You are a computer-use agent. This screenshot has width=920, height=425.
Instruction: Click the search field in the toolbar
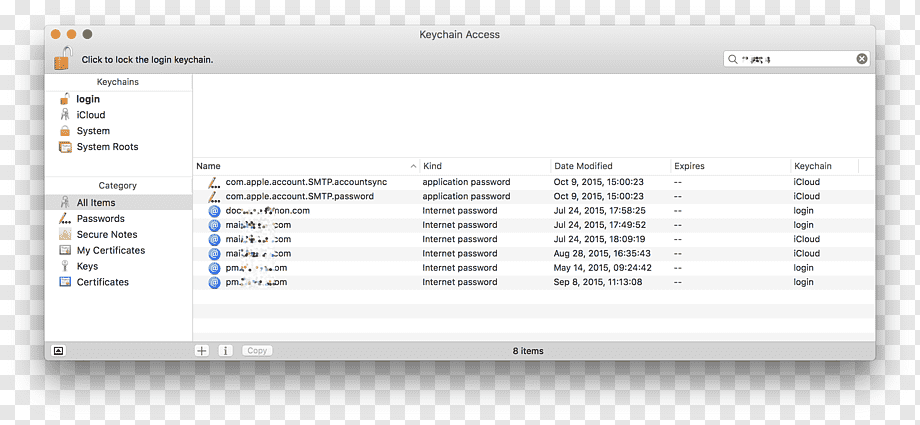point(796,59)
